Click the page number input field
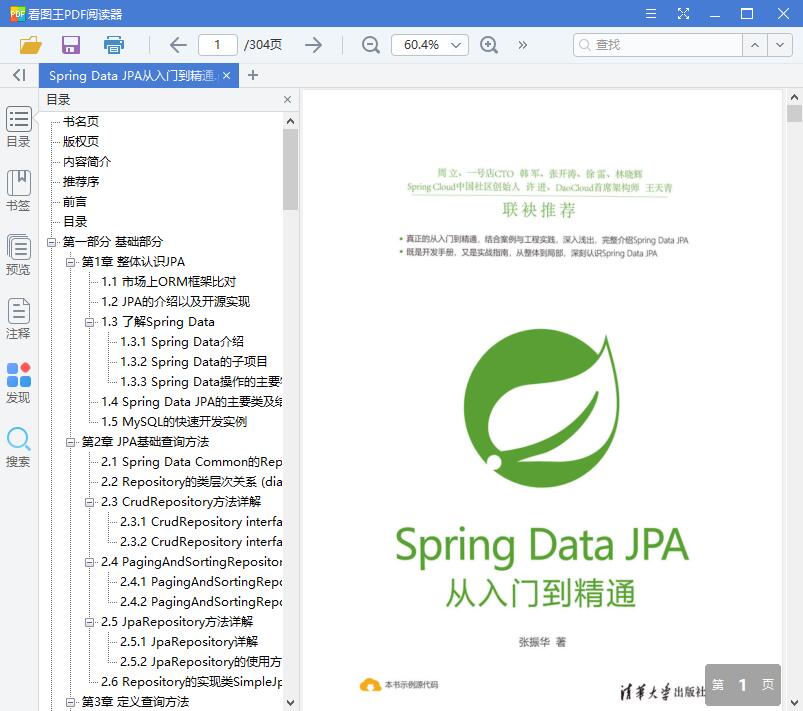Viewport: 803px width, 711px height. [218, 45]
